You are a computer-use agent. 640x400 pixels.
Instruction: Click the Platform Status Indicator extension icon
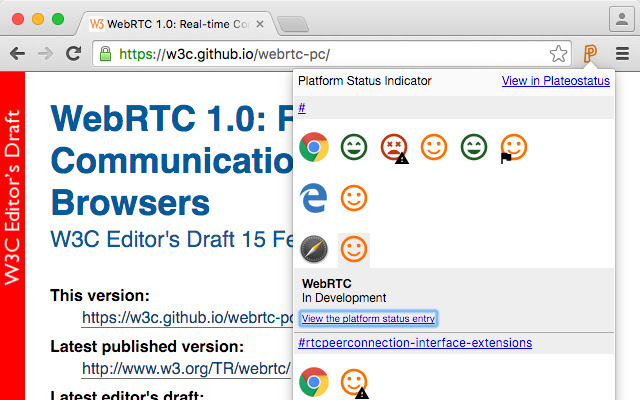point(591,54)
